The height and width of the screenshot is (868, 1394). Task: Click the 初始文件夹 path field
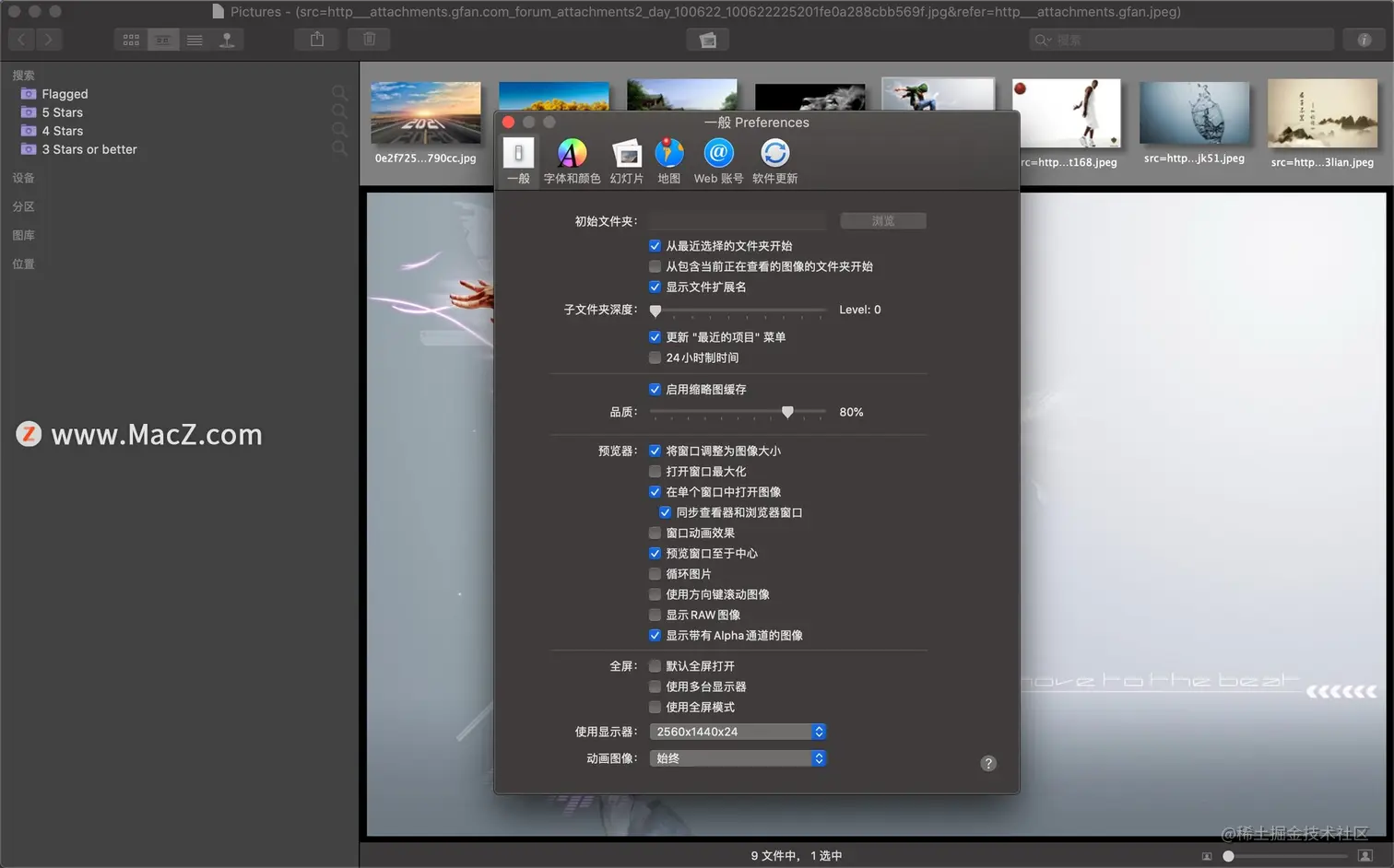click(x=738, y=221)
